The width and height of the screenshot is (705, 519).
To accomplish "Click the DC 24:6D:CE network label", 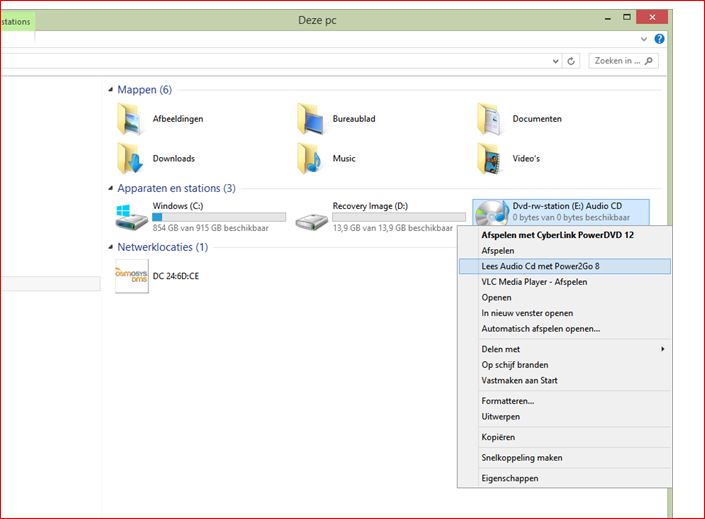I will pyautogui.click(x=176, y=276).
